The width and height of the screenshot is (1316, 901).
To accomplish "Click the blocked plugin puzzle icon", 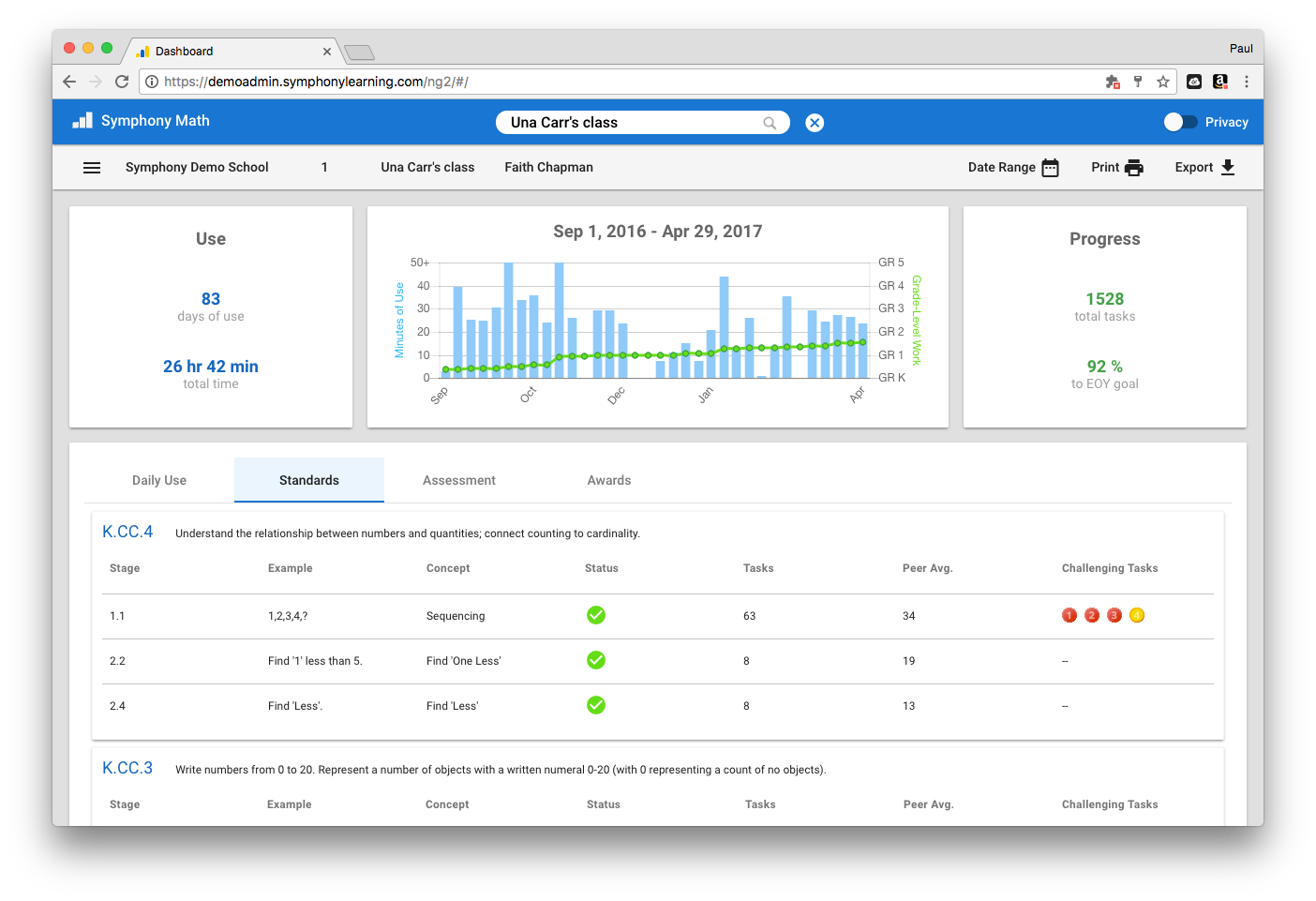I will tap(1113, 82).
